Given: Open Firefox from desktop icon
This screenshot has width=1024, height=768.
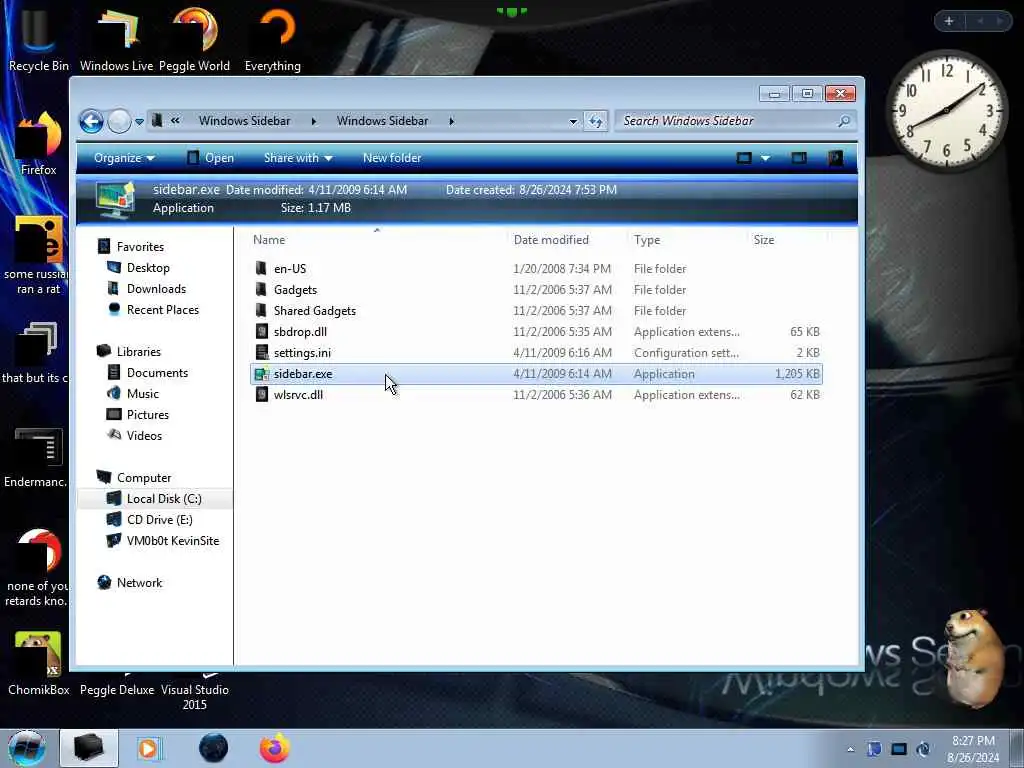Looking at the screenshot, I should pyautogui.click(x=38, y=144).
